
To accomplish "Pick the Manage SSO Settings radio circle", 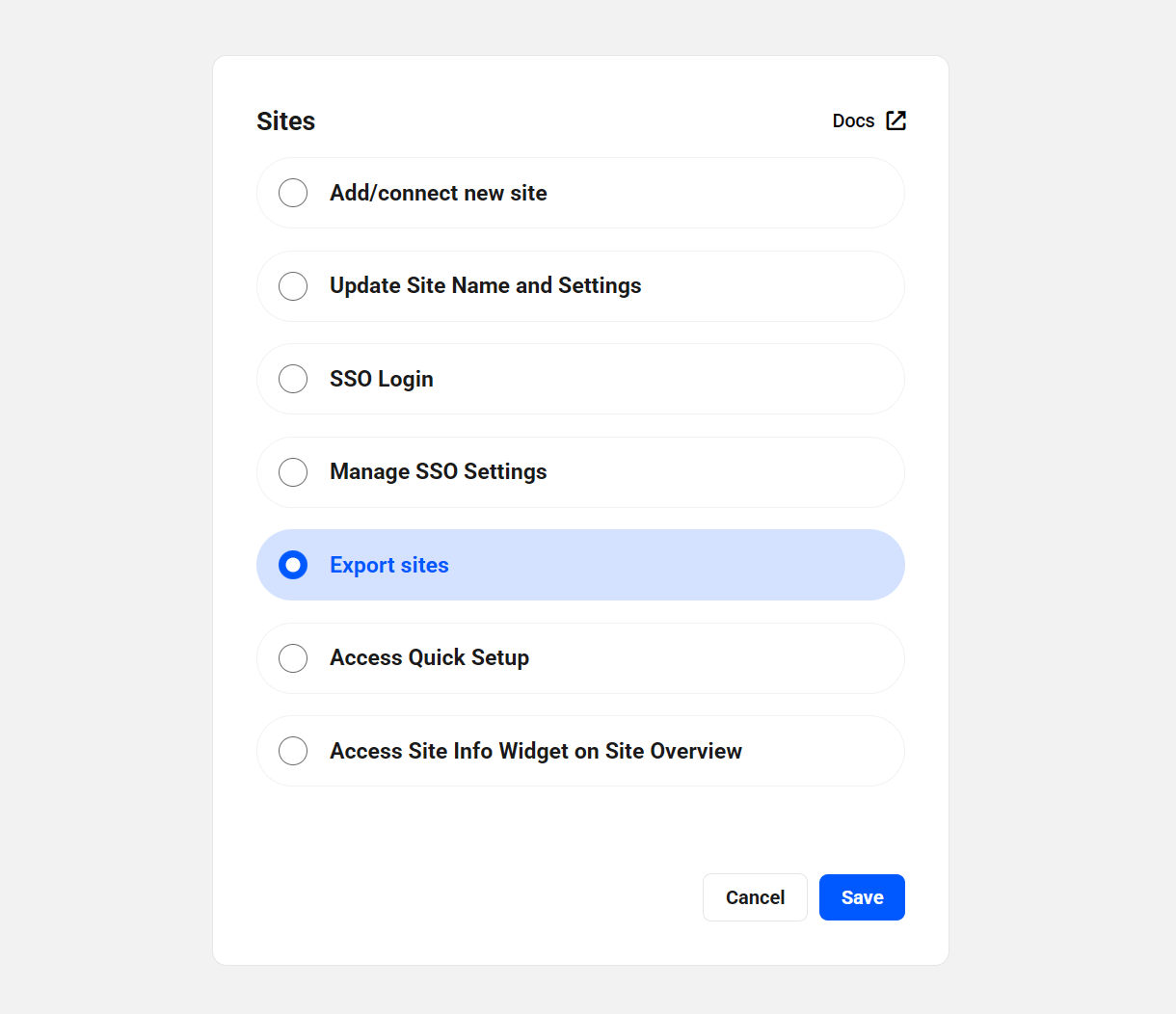I will [293, 472].
